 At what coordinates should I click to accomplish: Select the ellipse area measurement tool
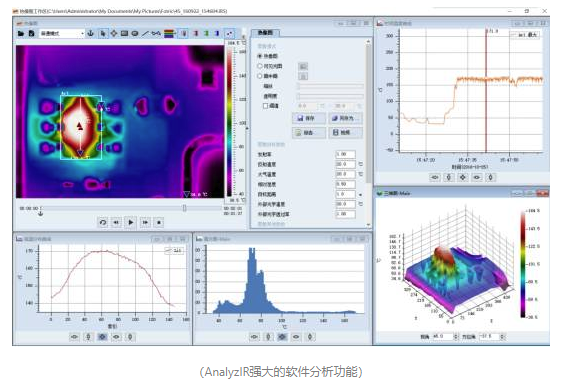135,33
